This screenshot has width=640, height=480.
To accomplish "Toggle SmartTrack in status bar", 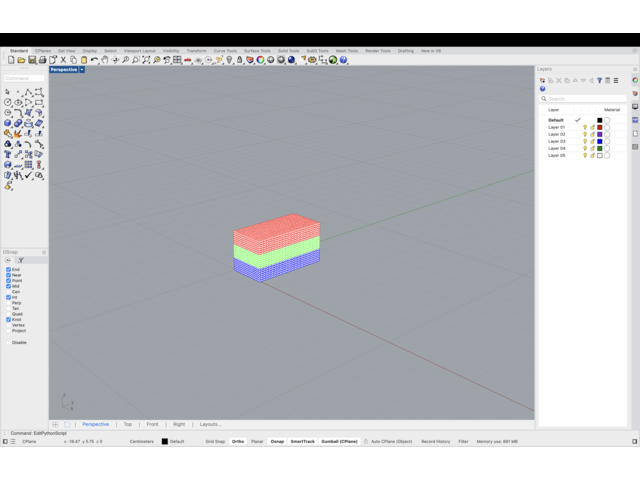I will [302, 442].
